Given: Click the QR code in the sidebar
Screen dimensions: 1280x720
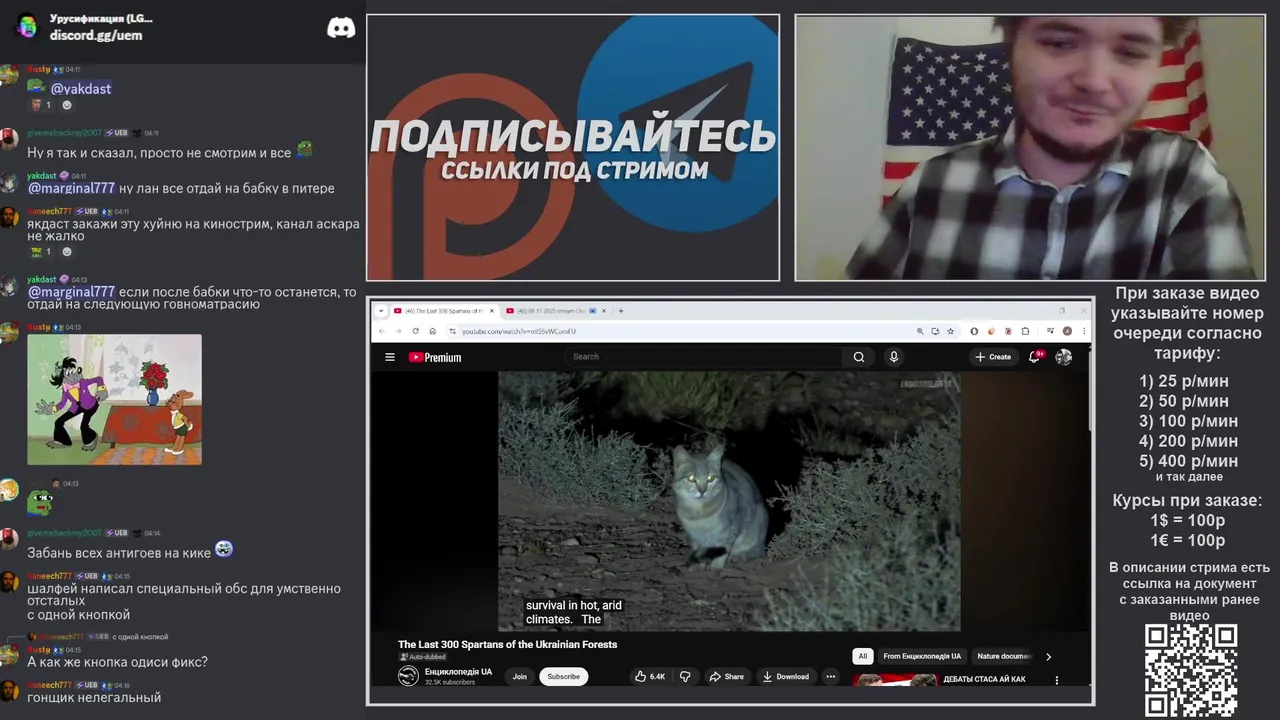Looking at the screenshot, I should point(1190,671).
